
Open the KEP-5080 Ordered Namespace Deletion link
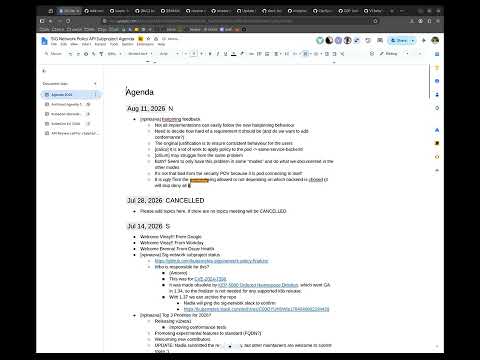pyautogui.click(x=258, y=285)
